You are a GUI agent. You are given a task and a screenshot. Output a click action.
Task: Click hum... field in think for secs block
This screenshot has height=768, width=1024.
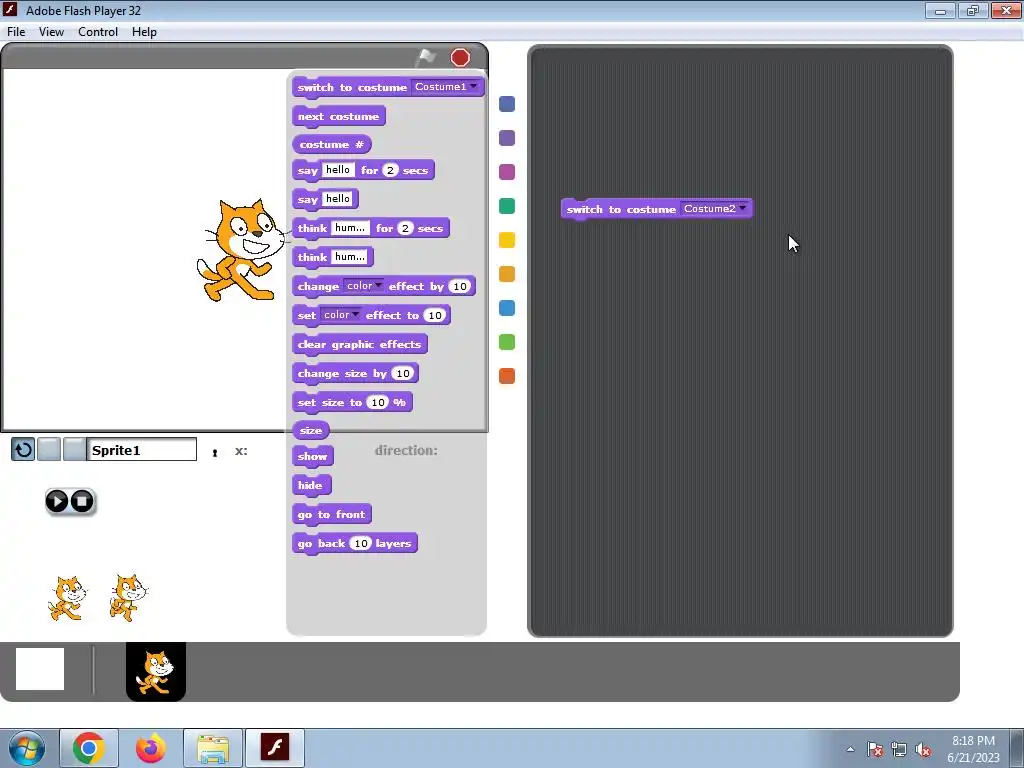pyautogui.click(x=350, y=227)
